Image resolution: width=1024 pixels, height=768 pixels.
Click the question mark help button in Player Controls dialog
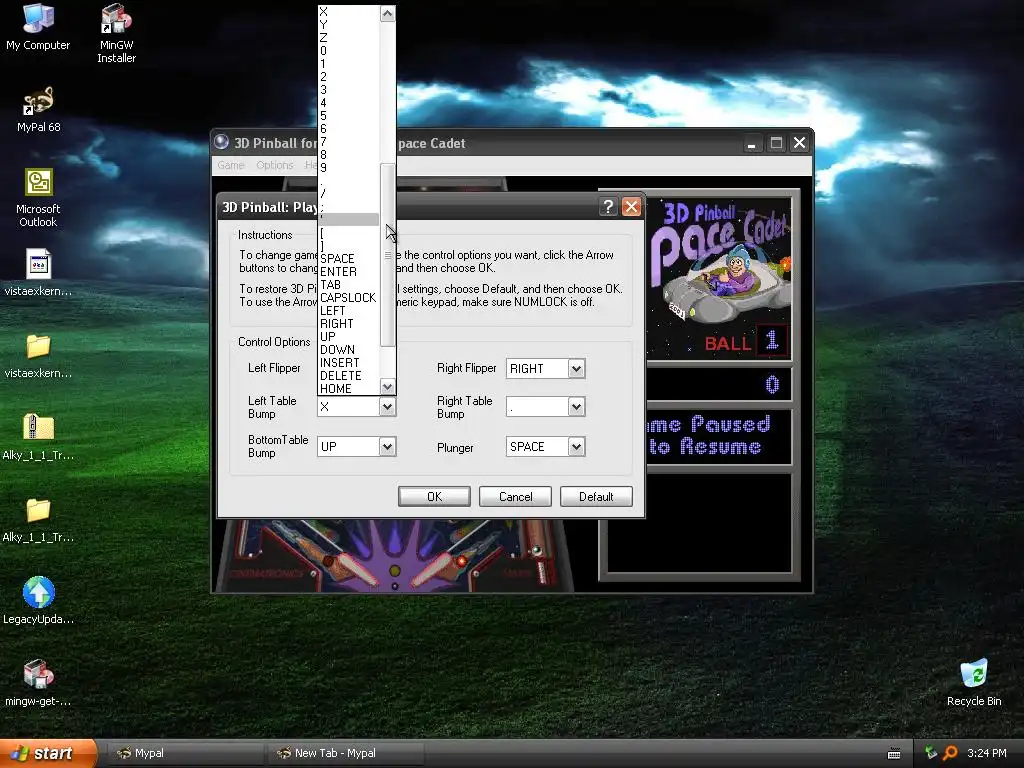point(608,207)
